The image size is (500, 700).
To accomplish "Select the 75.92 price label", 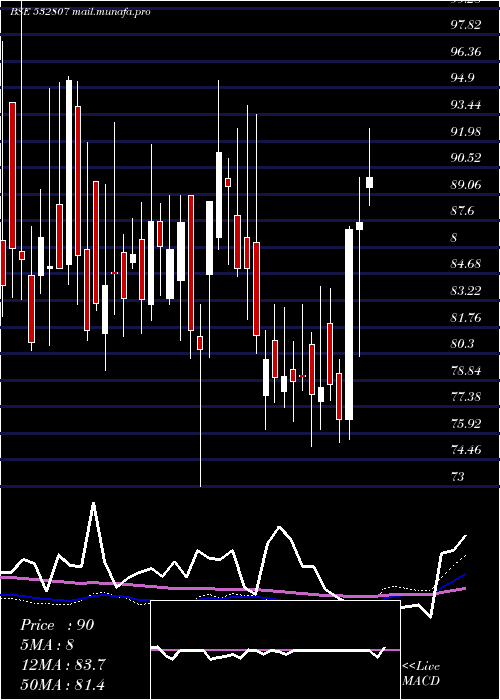I will 466,424.
